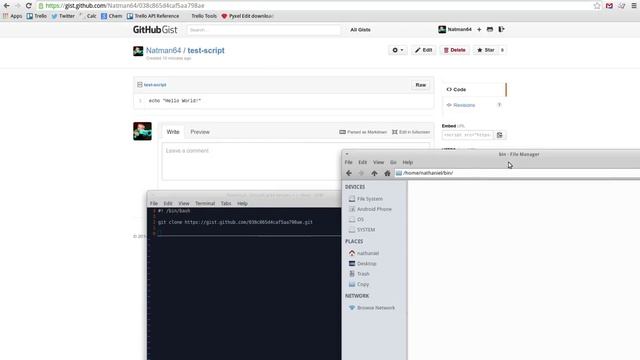Open File Manager's Help menu

pyautogui.click(x=408, y=162)
